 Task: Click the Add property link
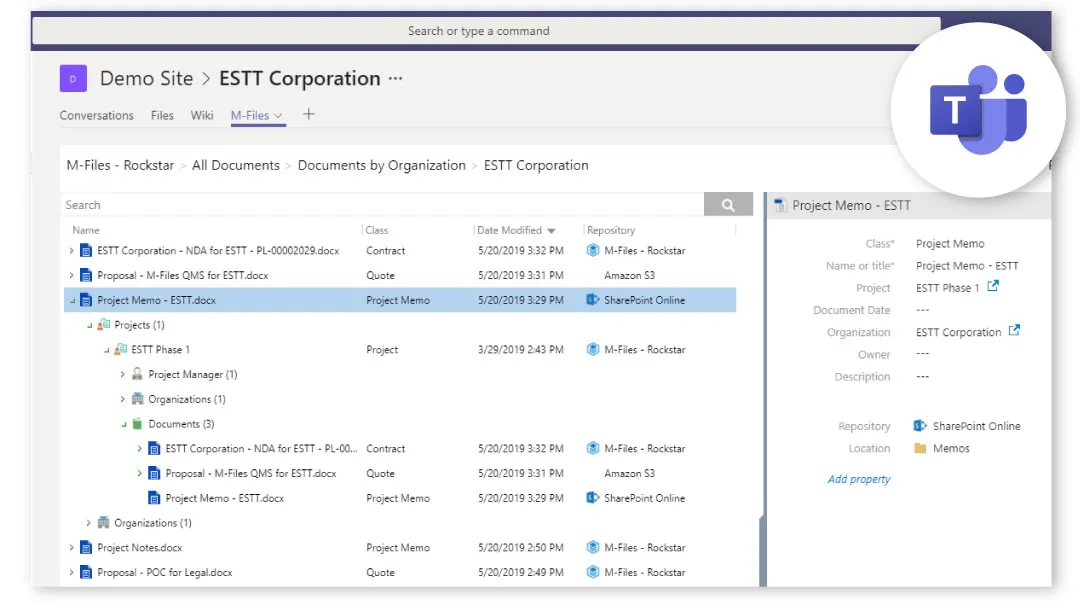click(x=859, y=479)
